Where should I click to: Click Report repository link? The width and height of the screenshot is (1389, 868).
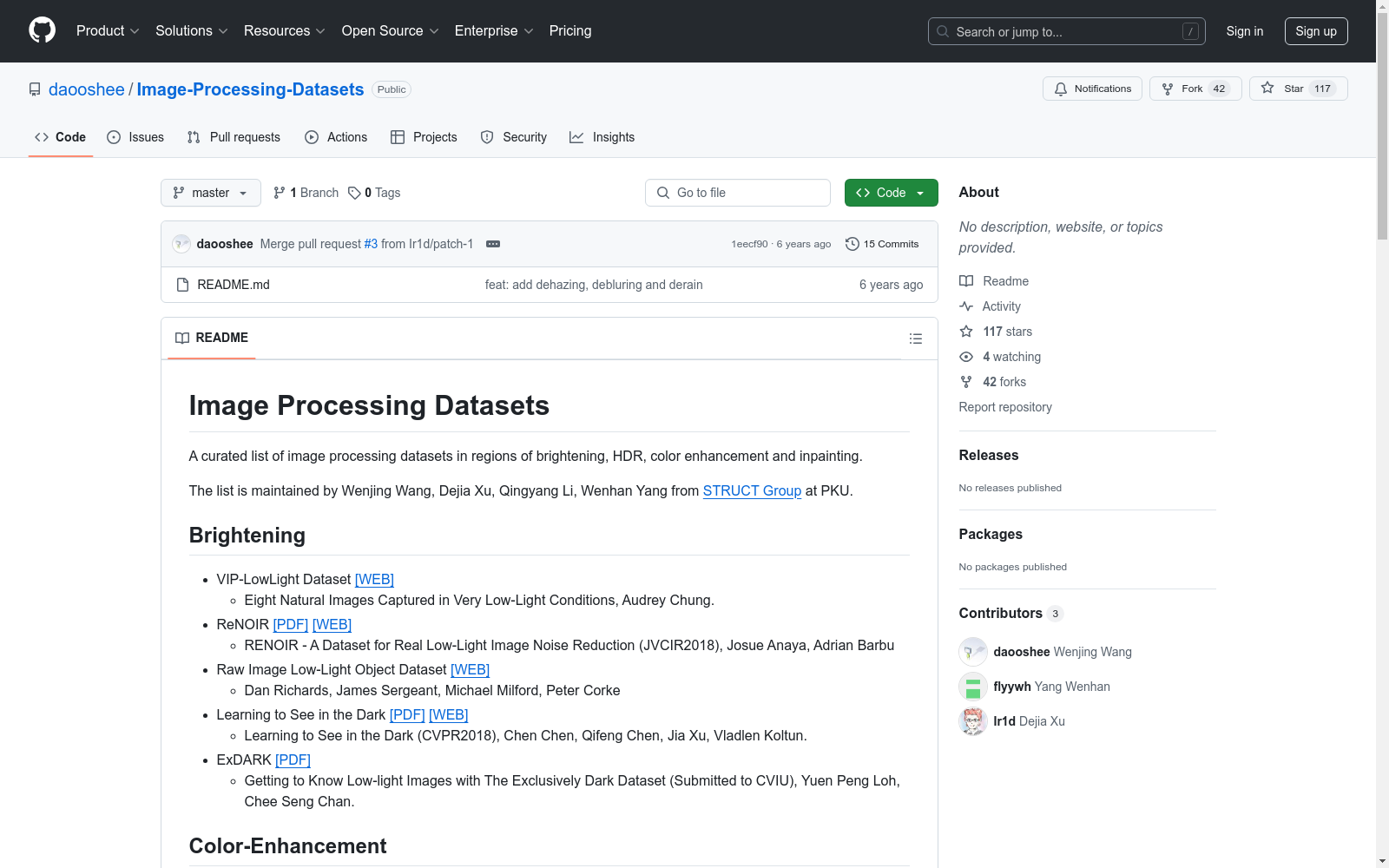tap(1005, 407)
